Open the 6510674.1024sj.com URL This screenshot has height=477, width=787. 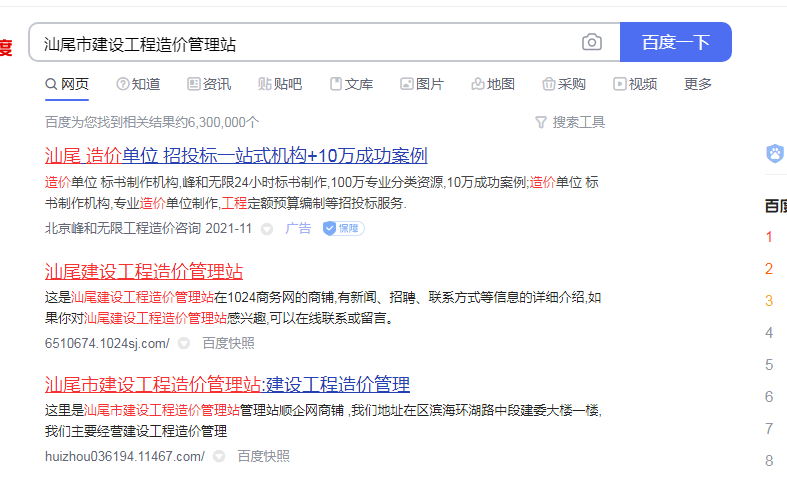[107, 343]
